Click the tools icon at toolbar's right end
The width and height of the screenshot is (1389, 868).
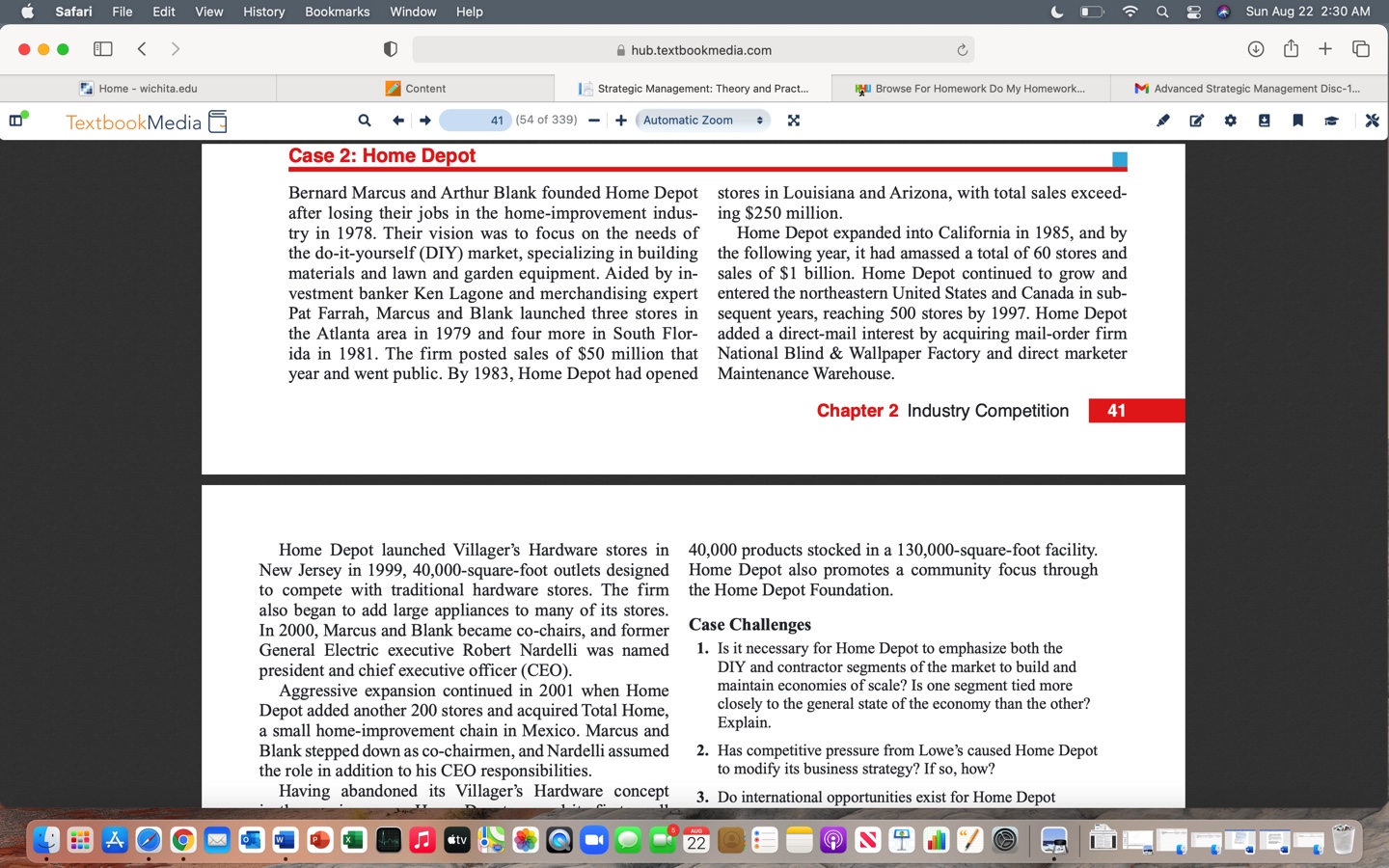tap(1373, 121)
